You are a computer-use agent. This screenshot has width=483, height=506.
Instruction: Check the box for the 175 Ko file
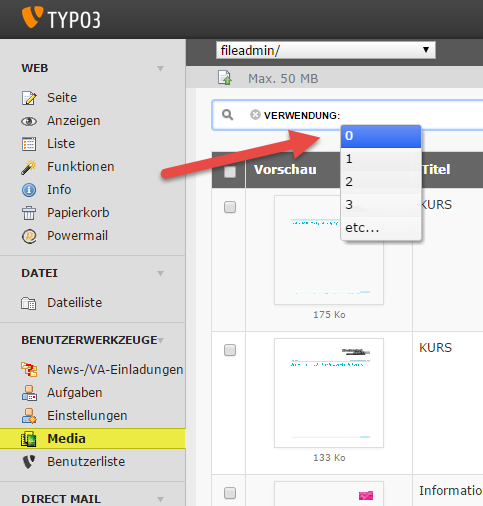(230, 207)
